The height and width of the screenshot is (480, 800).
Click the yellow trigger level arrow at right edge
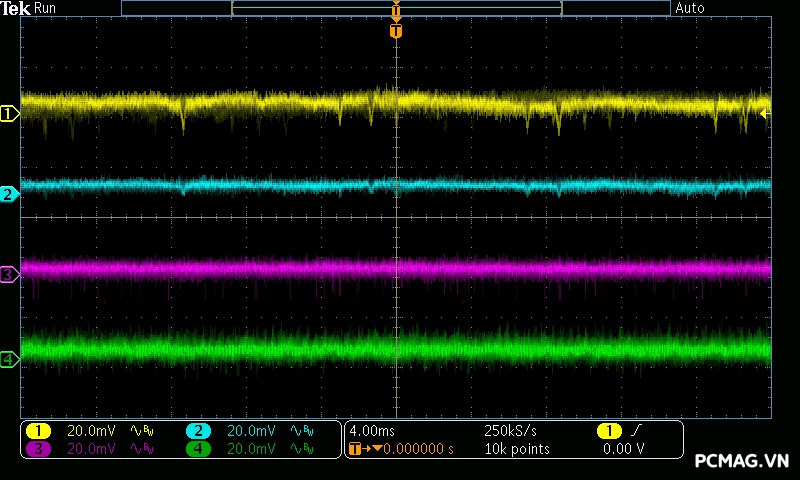765,114
